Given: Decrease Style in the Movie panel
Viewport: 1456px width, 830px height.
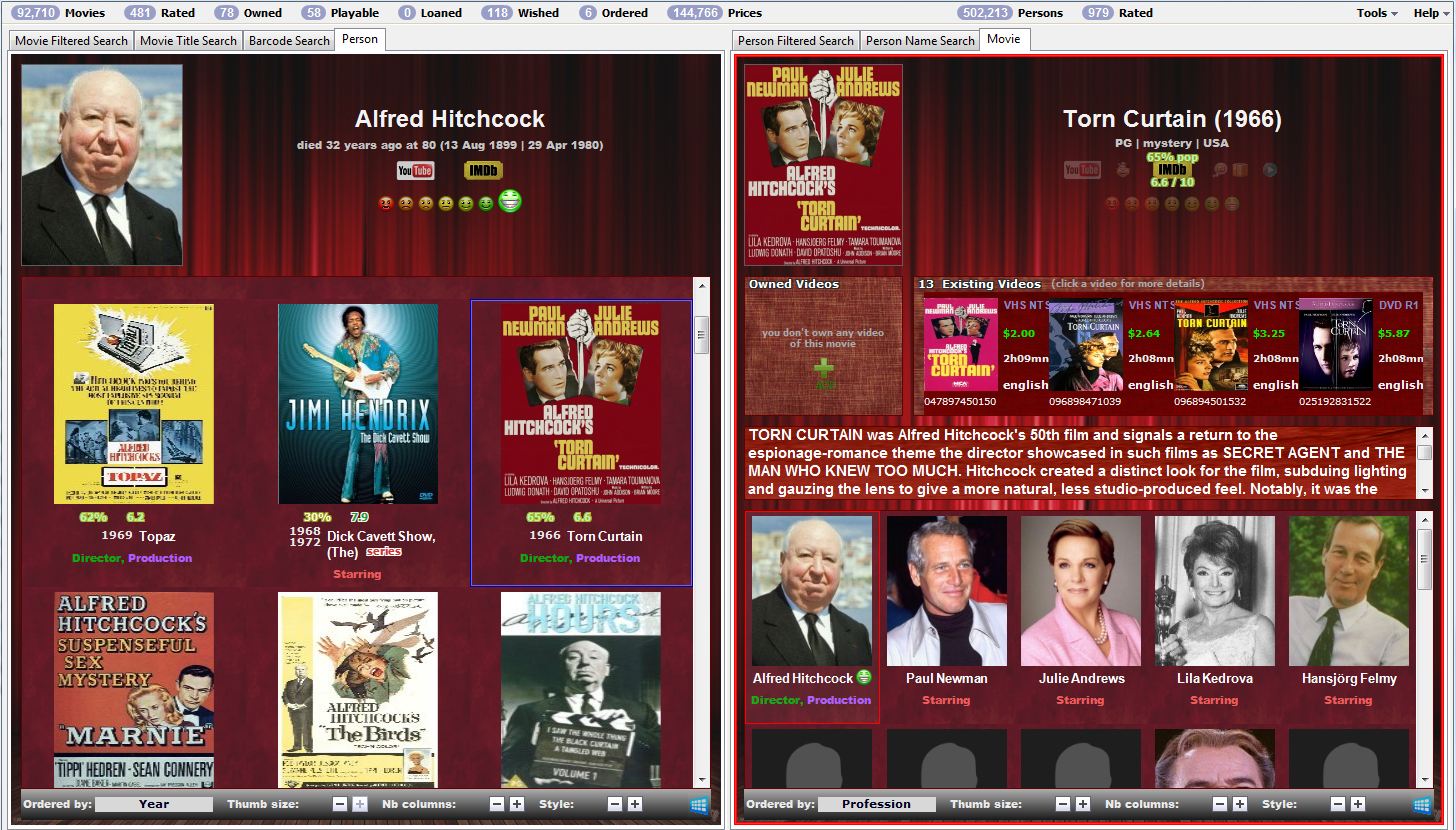Looking at the screenshot, I should point(1337,804).
